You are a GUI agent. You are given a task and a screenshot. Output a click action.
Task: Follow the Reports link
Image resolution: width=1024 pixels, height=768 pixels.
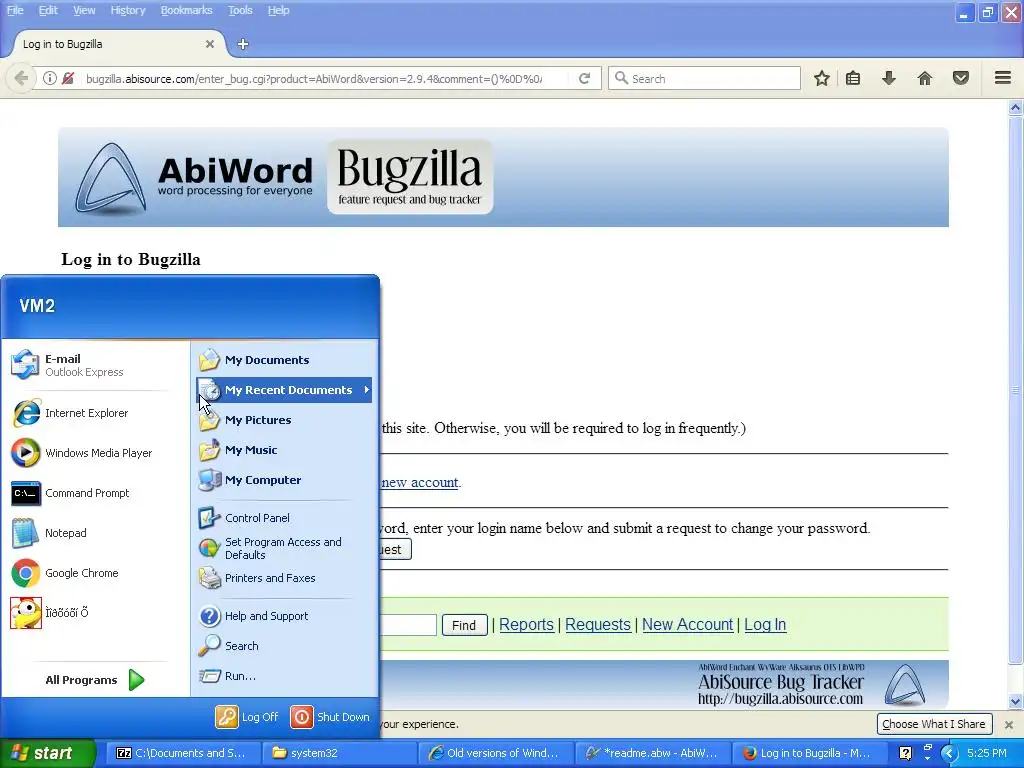(526, 624)
